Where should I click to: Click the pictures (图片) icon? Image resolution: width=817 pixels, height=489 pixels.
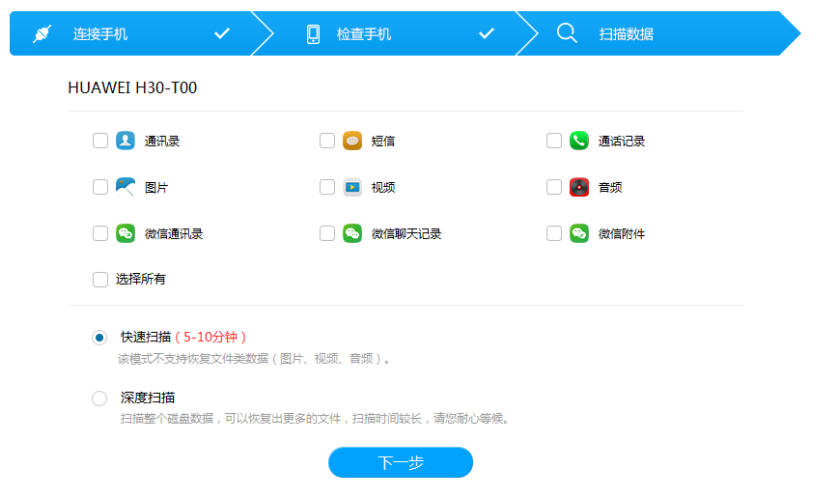125,187
